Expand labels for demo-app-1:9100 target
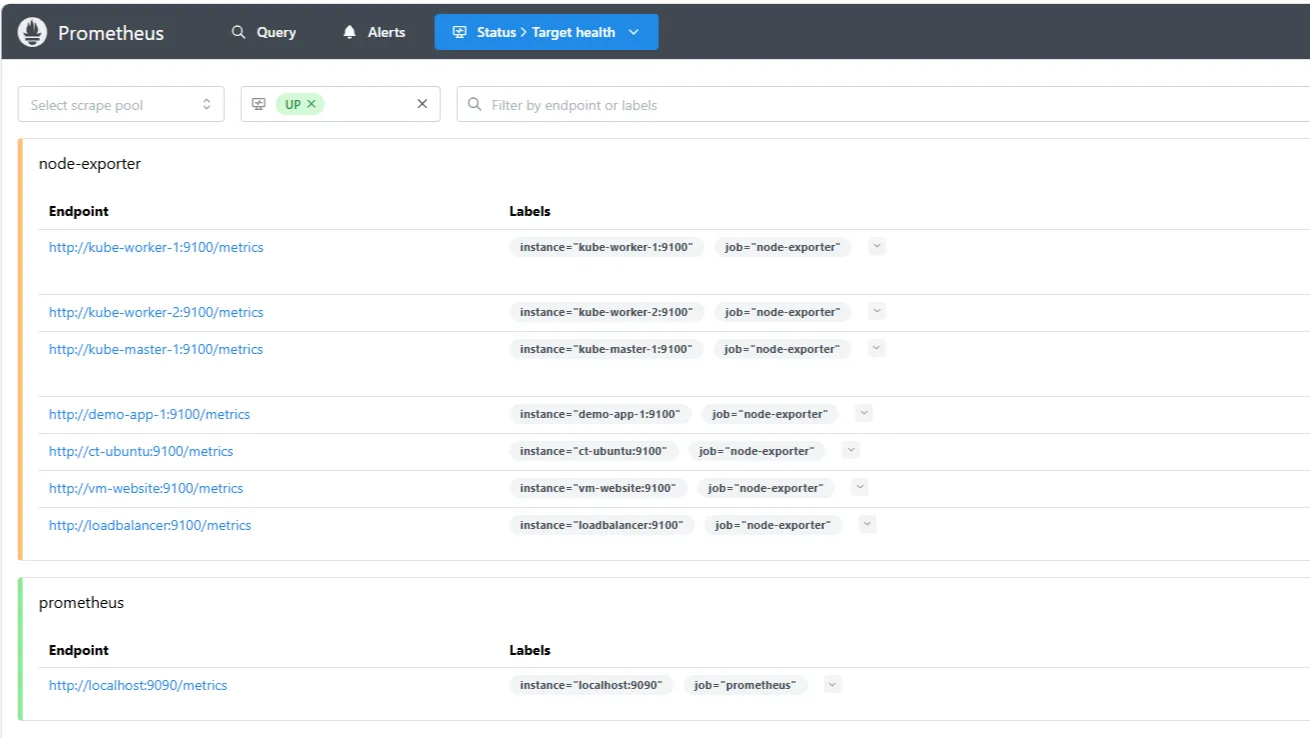Screen dimensions: 1310x738 click(x=864, y=413)
